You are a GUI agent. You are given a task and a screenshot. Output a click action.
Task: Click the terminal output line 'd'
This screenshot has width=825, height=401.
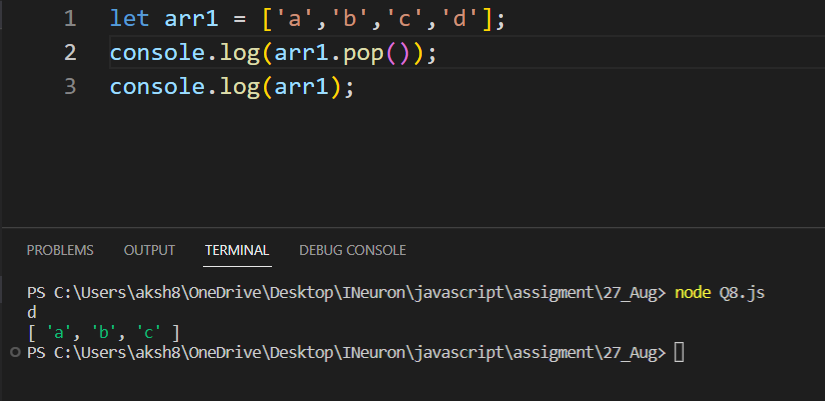(32, 313)
